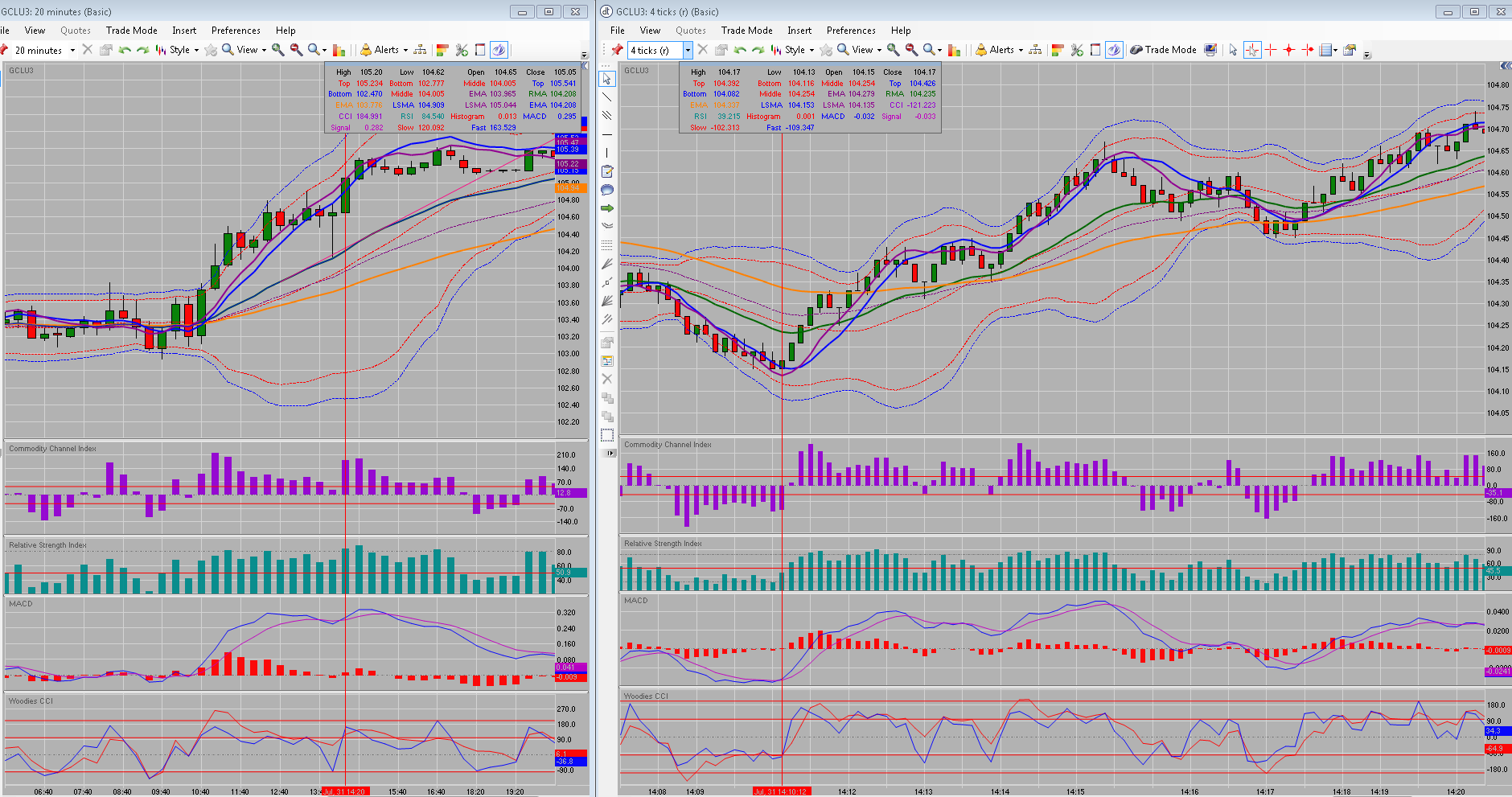This screenshot has width=1512, height=797.
Task: Click the monitor icon next to Trade Mode
Action: pos(1211,50)
